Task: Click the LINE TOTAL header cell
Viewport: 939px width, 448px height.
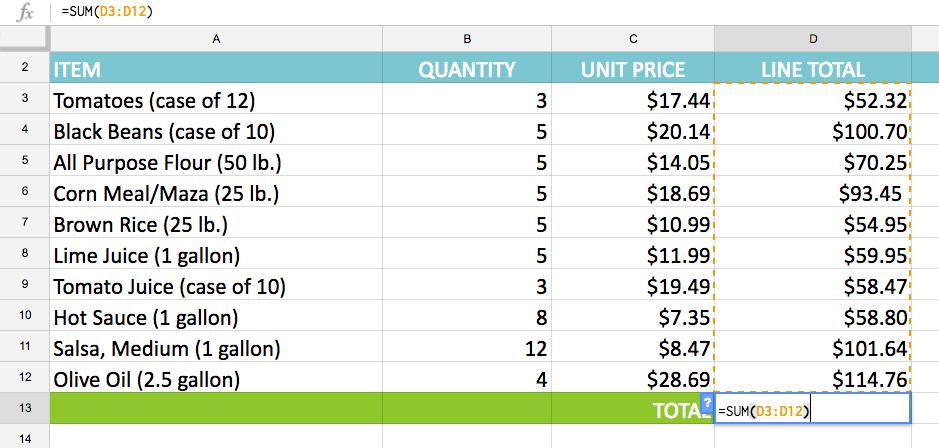Action: click(x=813, y=70)
